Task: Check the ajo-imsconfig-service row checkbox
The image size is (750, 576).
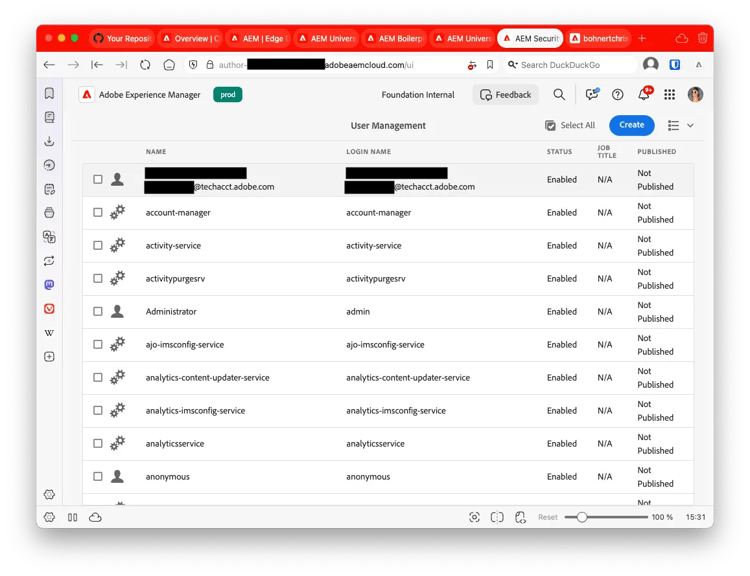Action: click(x=98, y=344)
